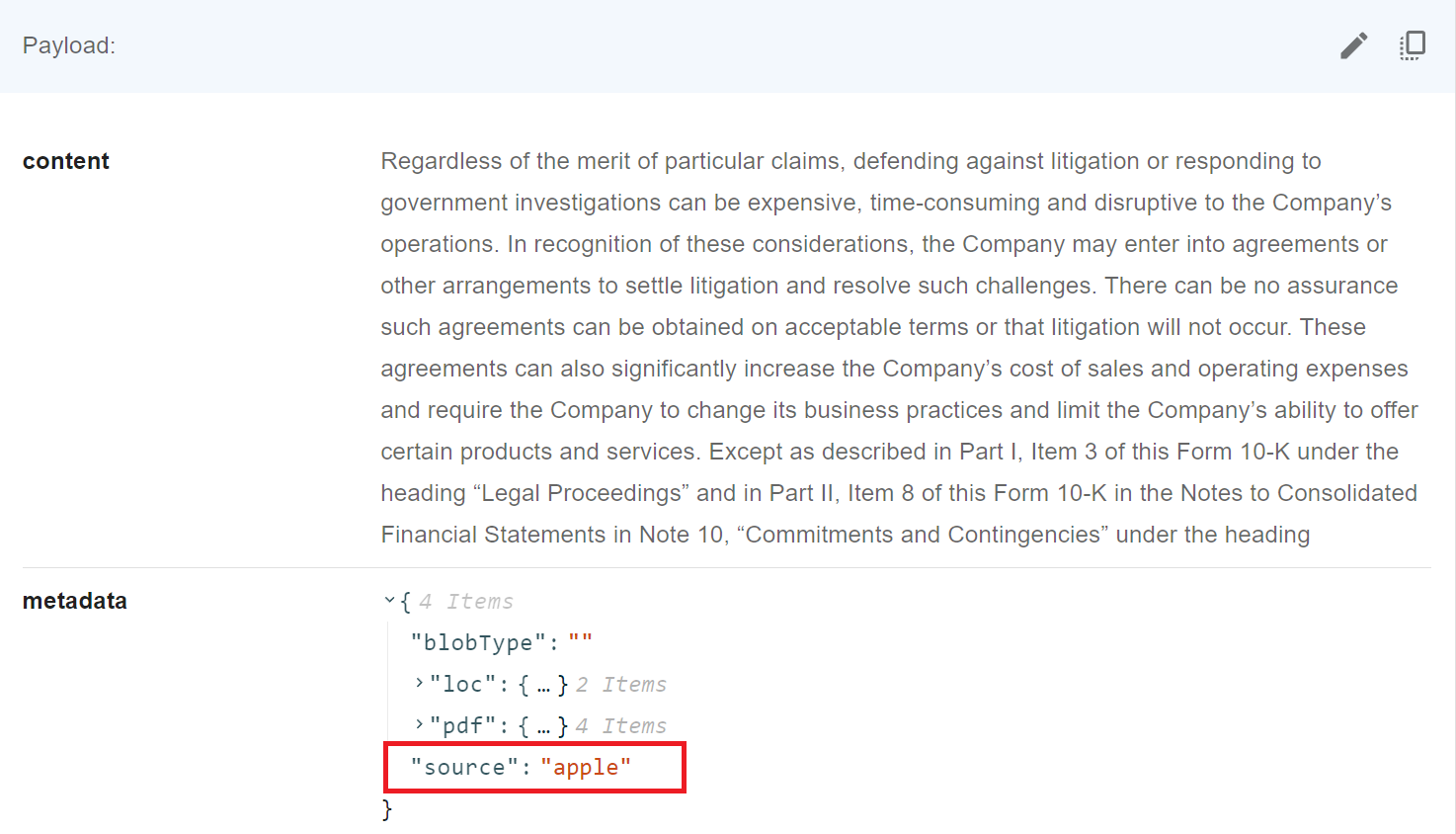The image size is (1456, 834).
Task: Expand the "pdf" object arrow
Action: click(x=420, y=724)
